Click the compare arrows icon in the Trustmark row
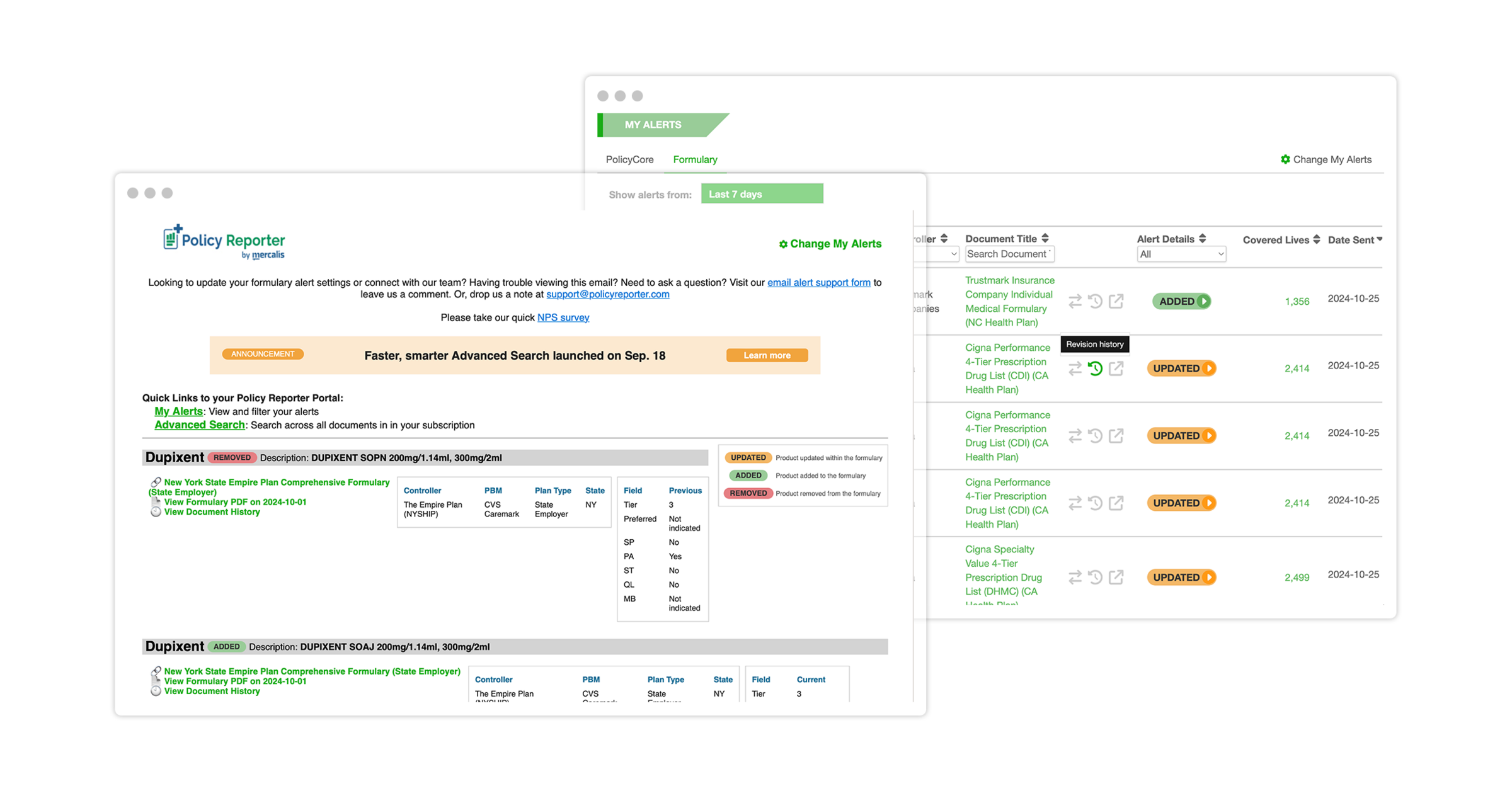Screen dimensions: 1512x793 coord(1075,302)
